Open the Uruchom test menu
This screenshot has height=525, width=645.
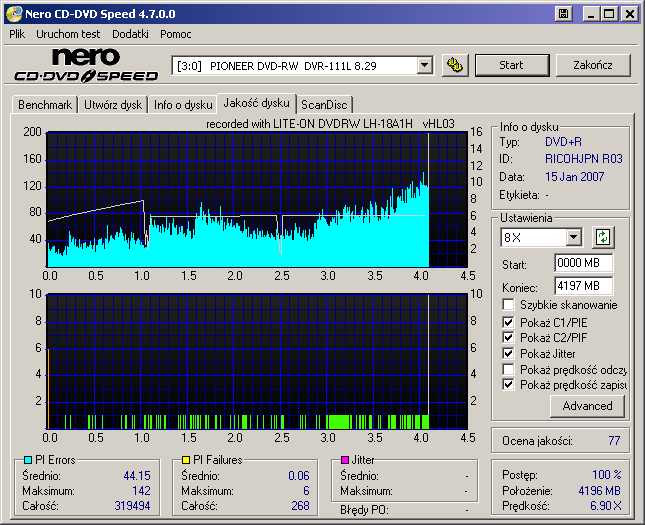point(68,34)
